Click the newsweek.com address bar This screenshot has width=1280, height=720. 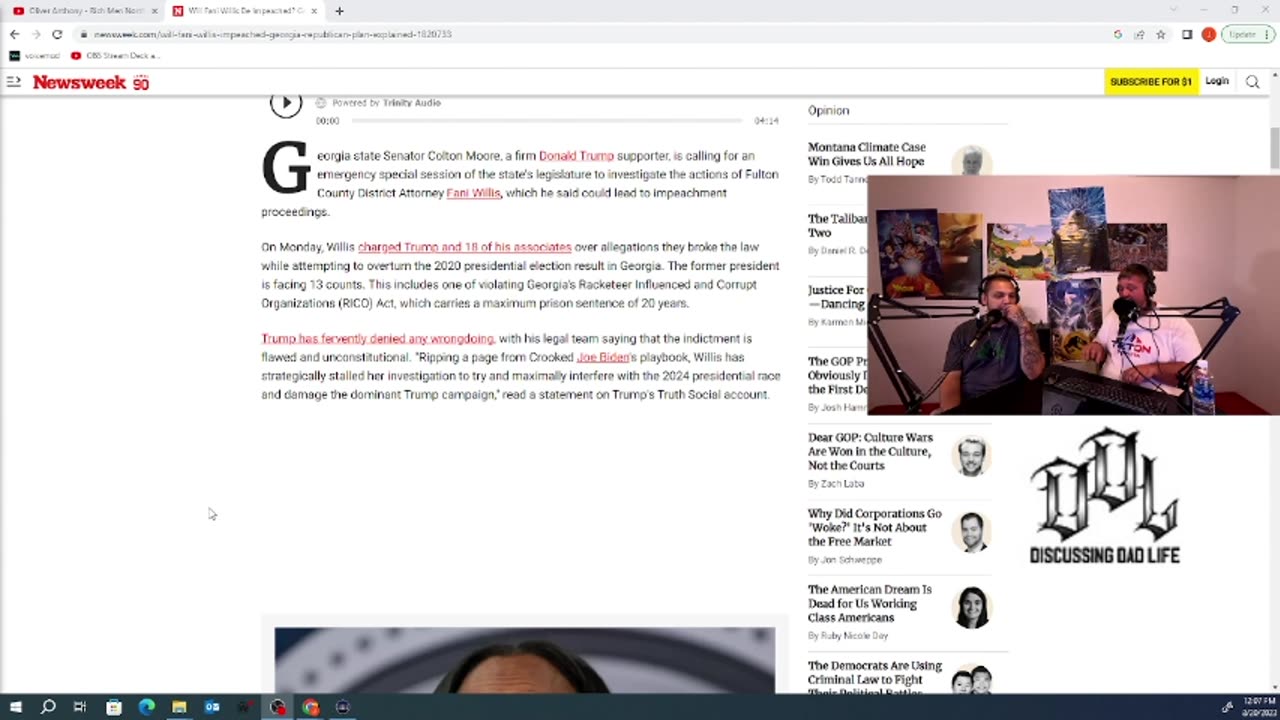tap(590, 34)
